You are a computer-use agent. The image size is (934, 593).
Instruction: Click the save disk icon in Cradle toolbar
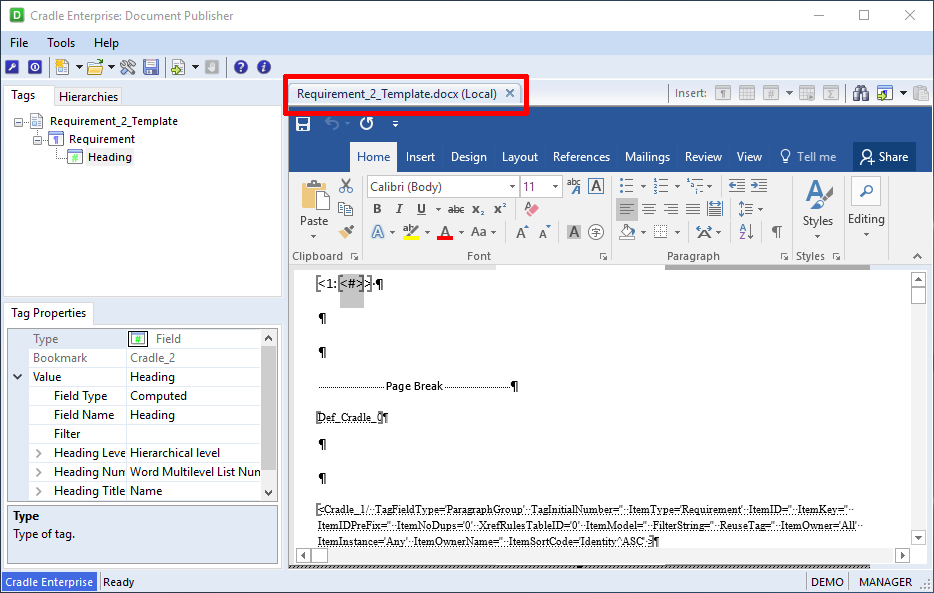[151, 67]
